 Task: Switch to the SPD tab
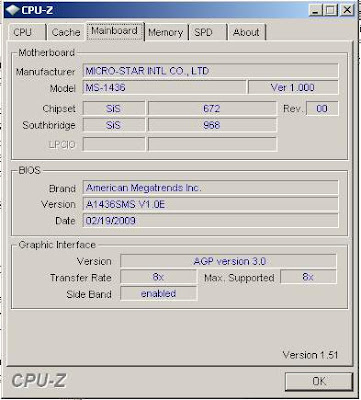pos(208,33)
